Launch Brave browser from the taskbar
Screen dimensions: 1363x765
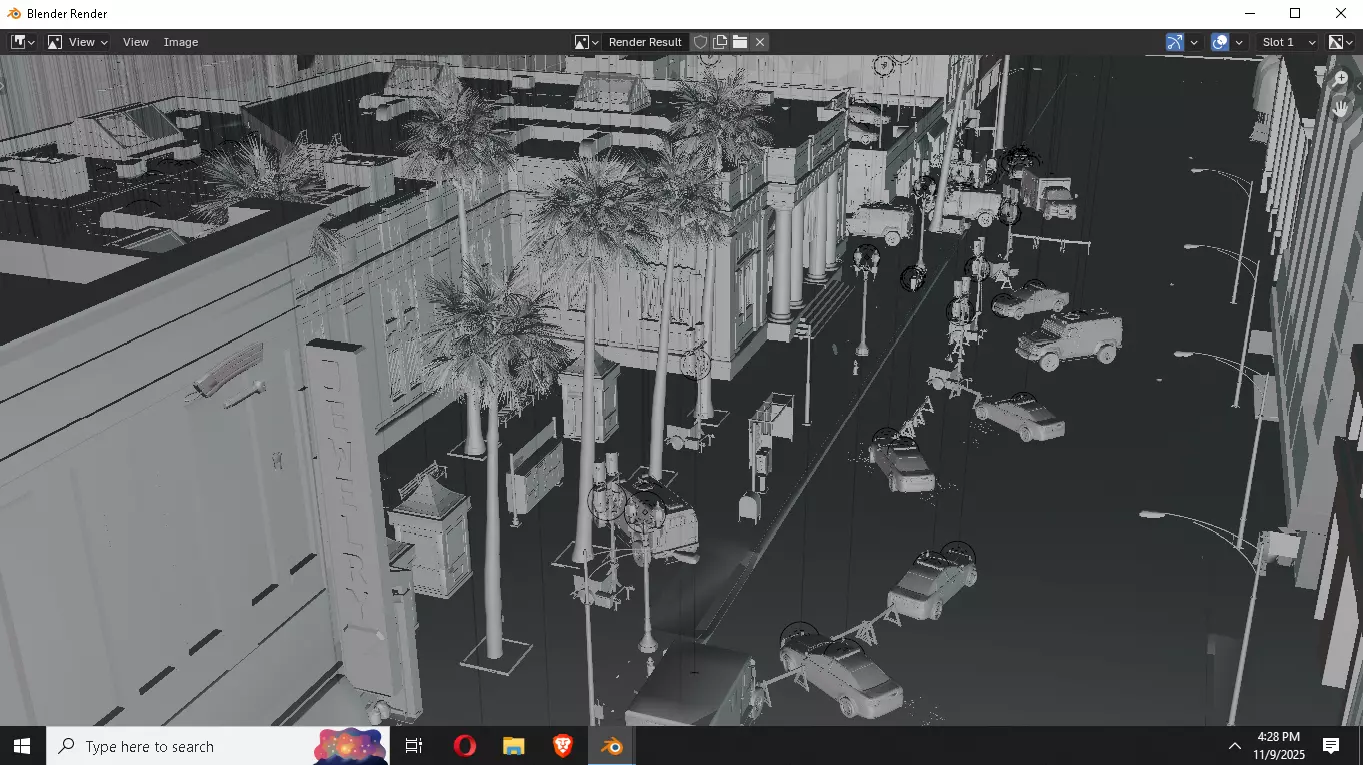click(562, 746)
